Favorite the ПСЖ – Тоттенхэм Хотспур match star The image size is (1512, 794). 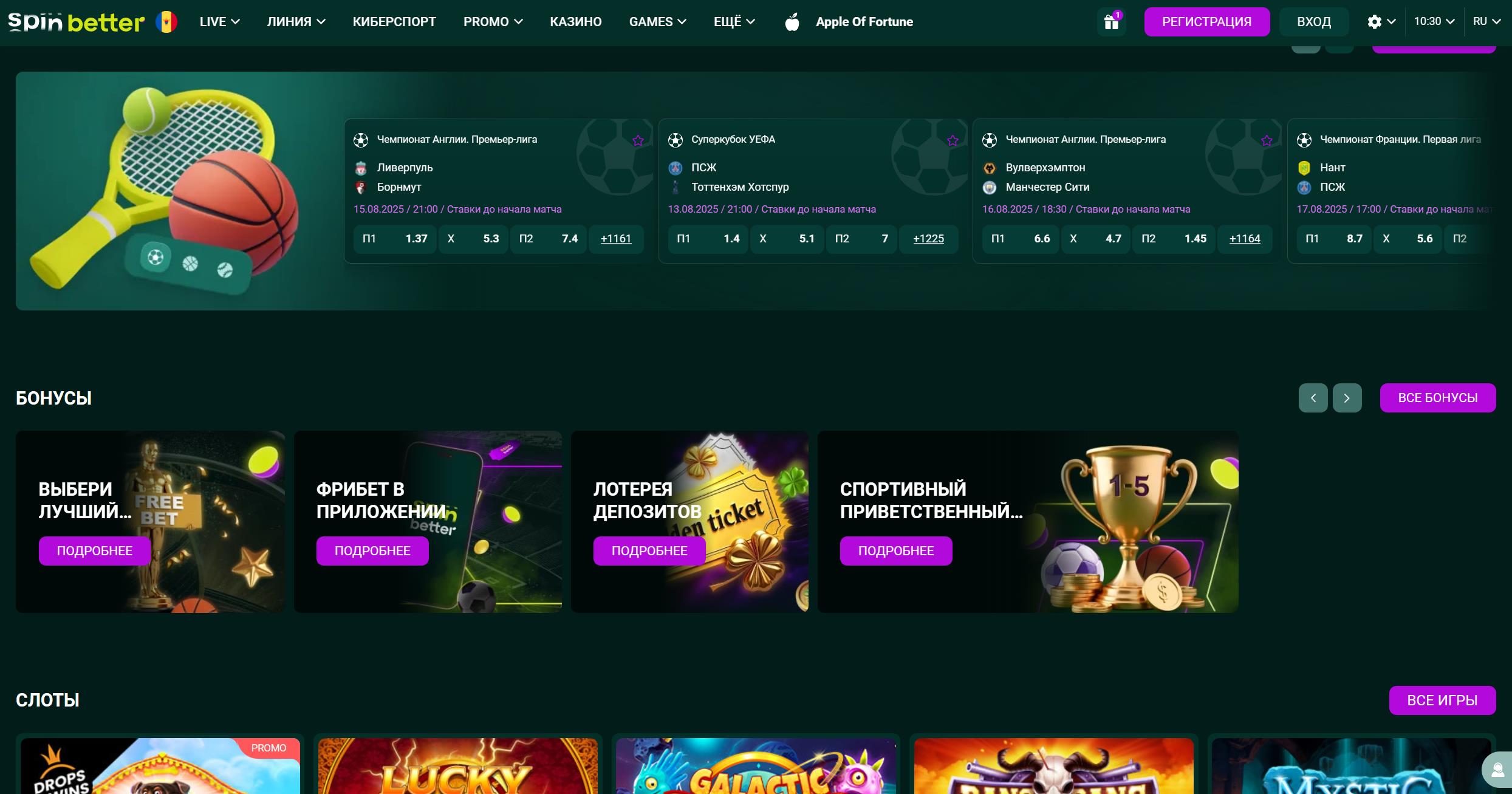[x=953, y=140]
